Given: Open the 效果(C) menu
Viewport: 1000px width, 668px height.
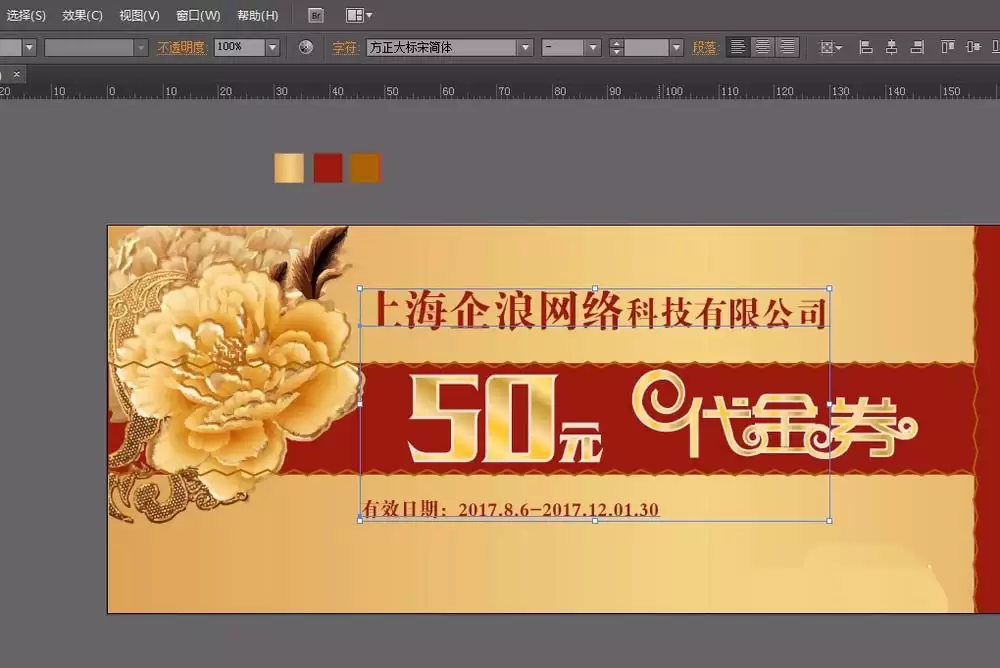Looking at the screenshot, I should point(82,15).
